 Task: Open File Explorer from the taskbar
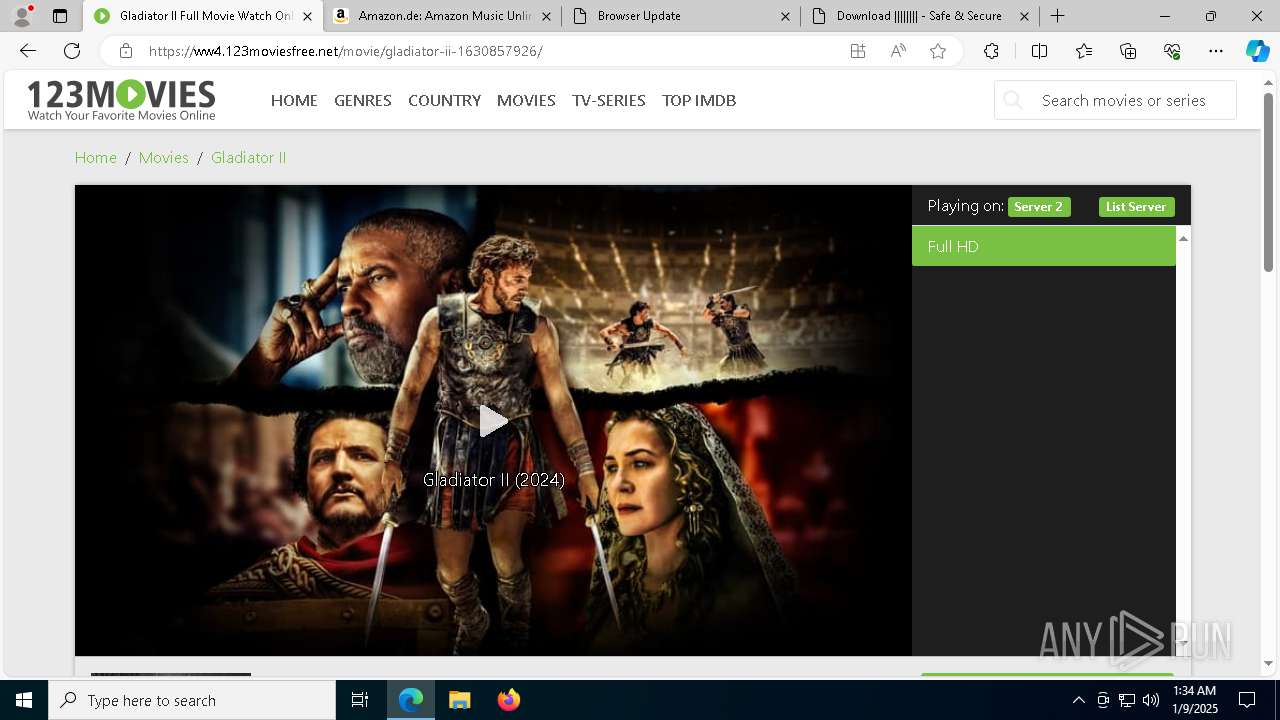(x=459, y=700)
